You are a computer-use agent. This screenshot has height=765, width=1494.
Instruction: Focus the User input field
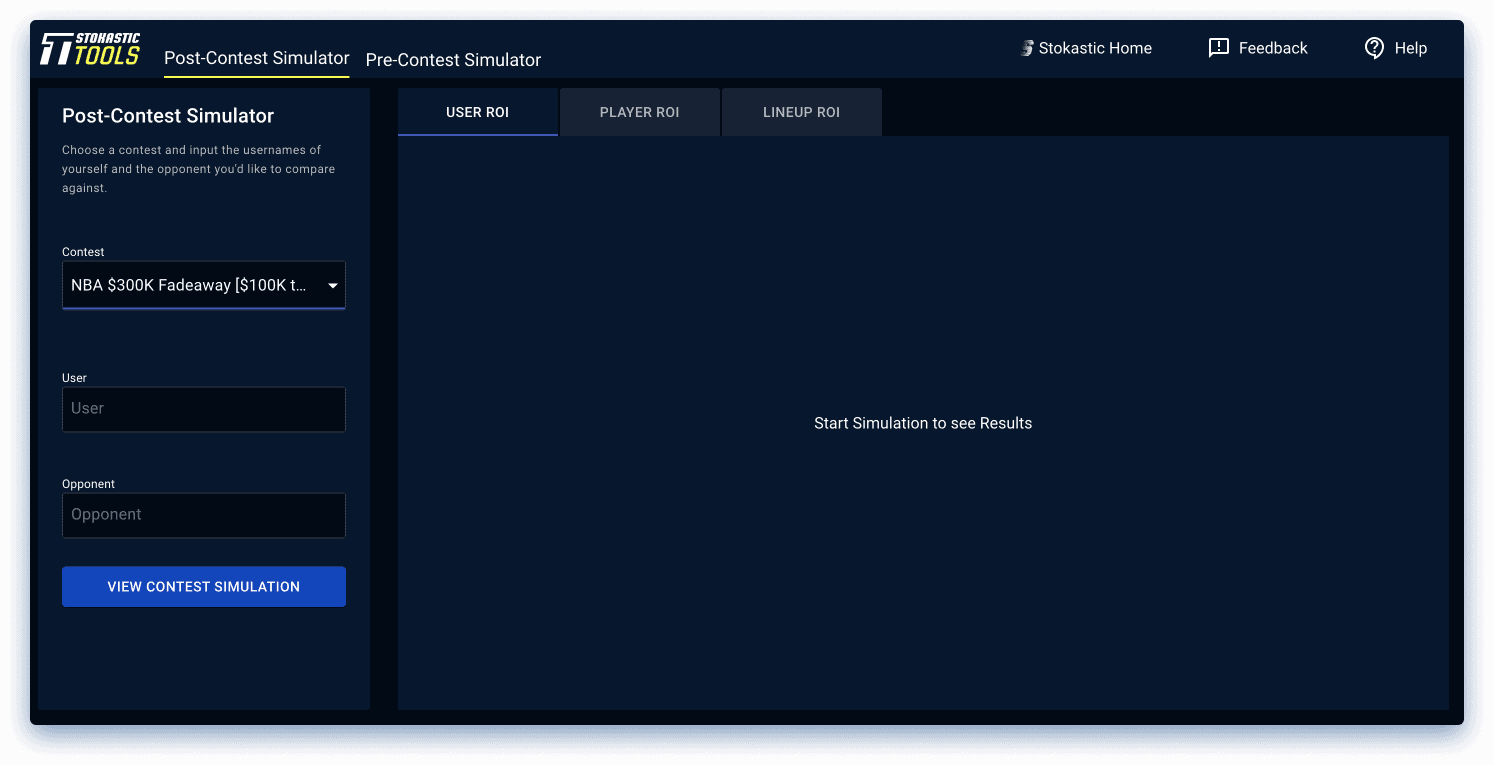pyautogui.click(x=204, y=409)
